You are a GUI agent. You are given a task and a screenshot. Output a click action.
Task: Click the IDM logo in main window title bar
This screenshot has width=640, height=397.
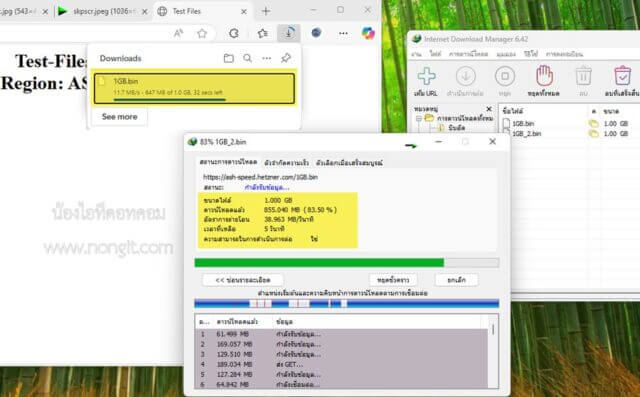[x=417, y=39]
